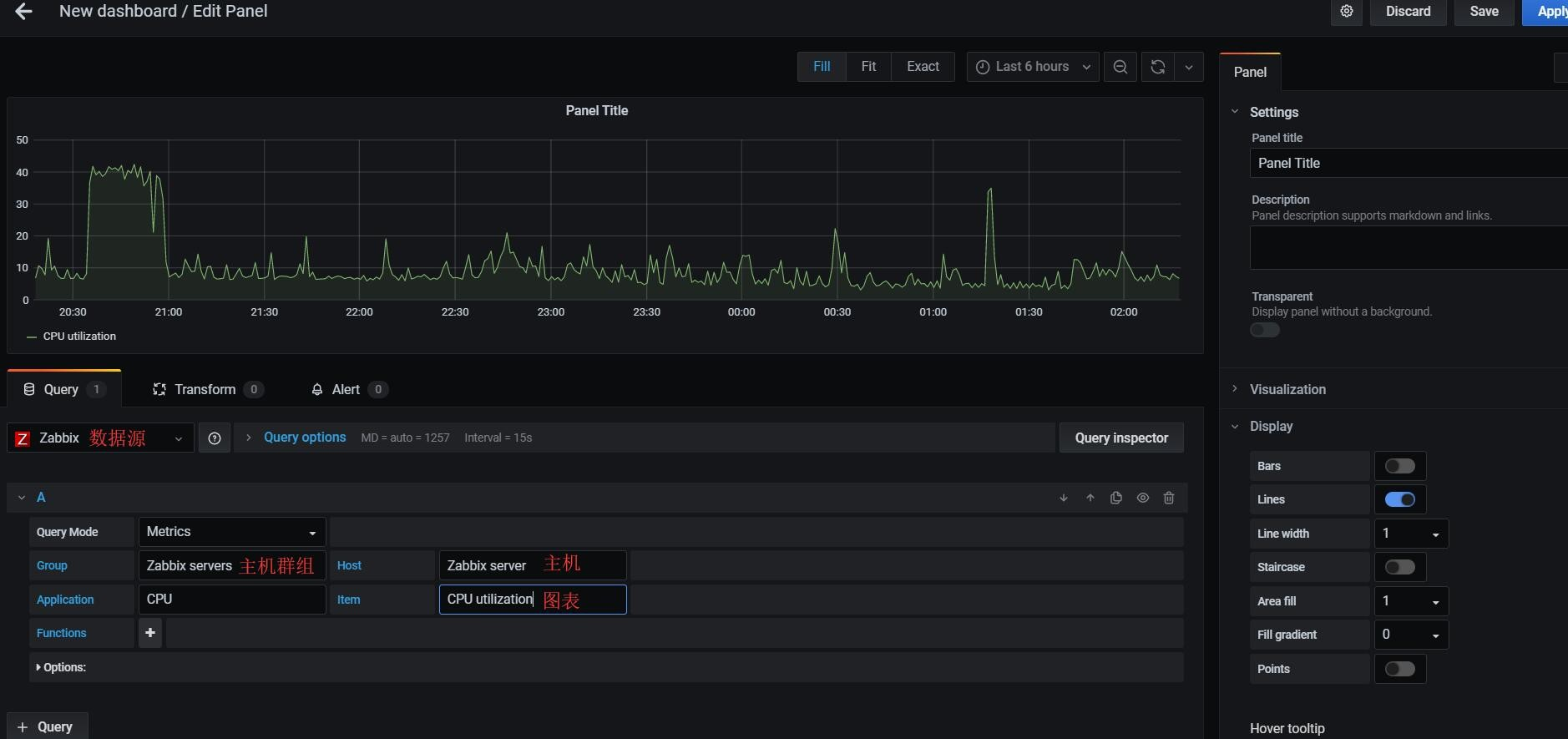Viewport: 1568px width, 739px height.
Task: Click the Panel Title graph header
Action: [596, 110]
